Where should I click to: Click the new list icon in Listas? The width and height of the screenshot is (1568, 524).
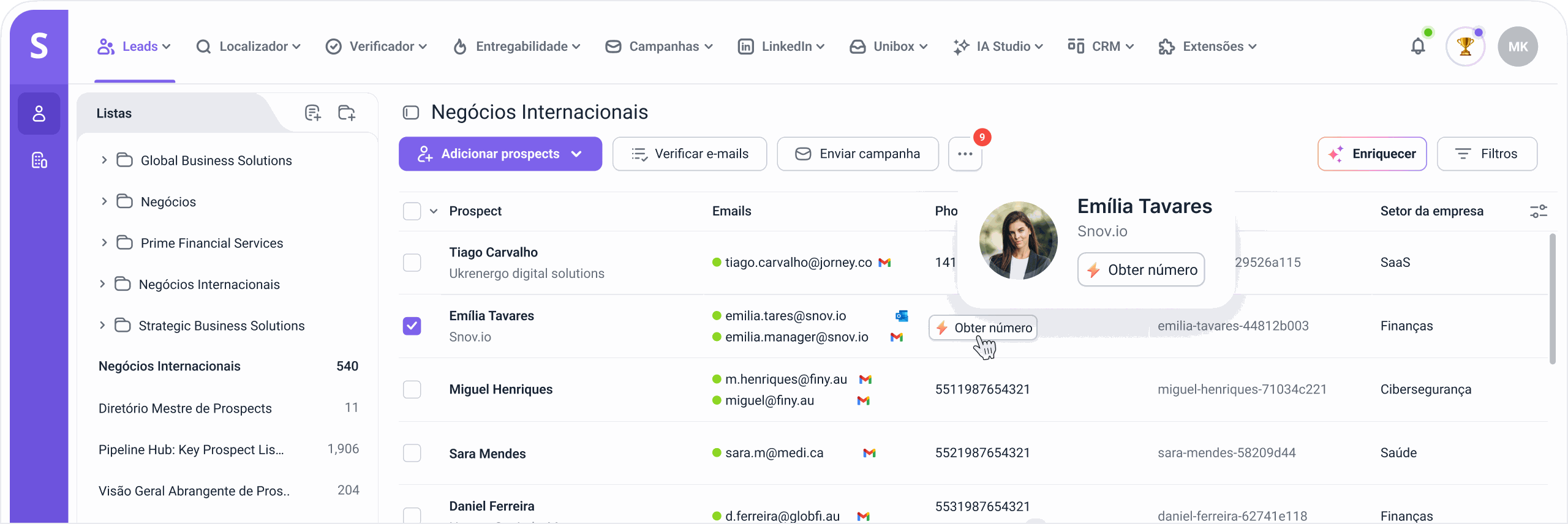coord(313,113)
